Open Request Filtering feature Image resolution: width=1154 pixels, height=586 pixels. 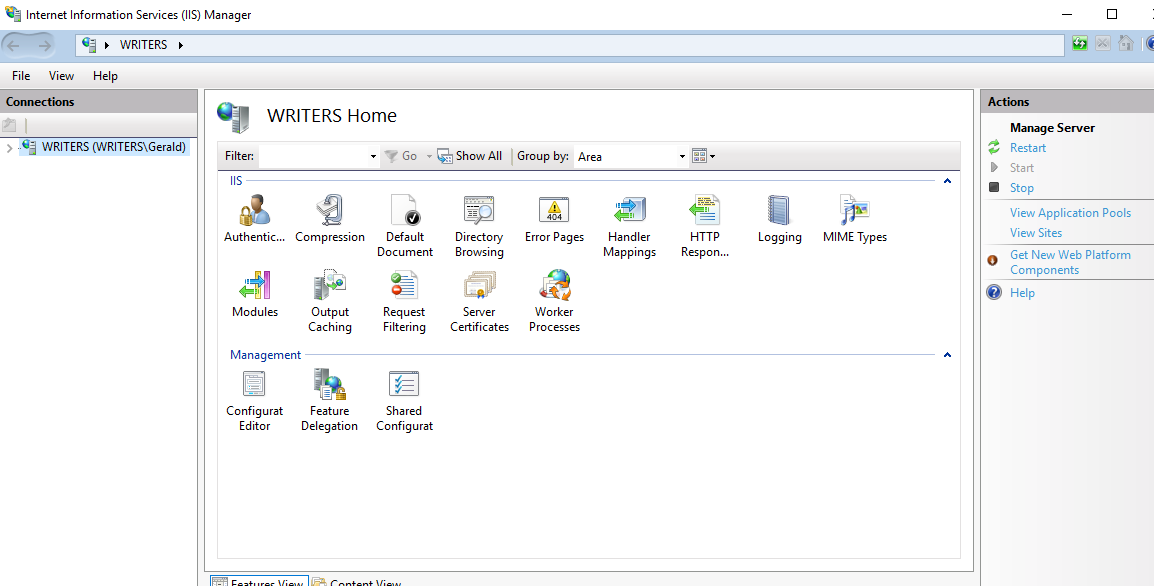pos(404,286)
